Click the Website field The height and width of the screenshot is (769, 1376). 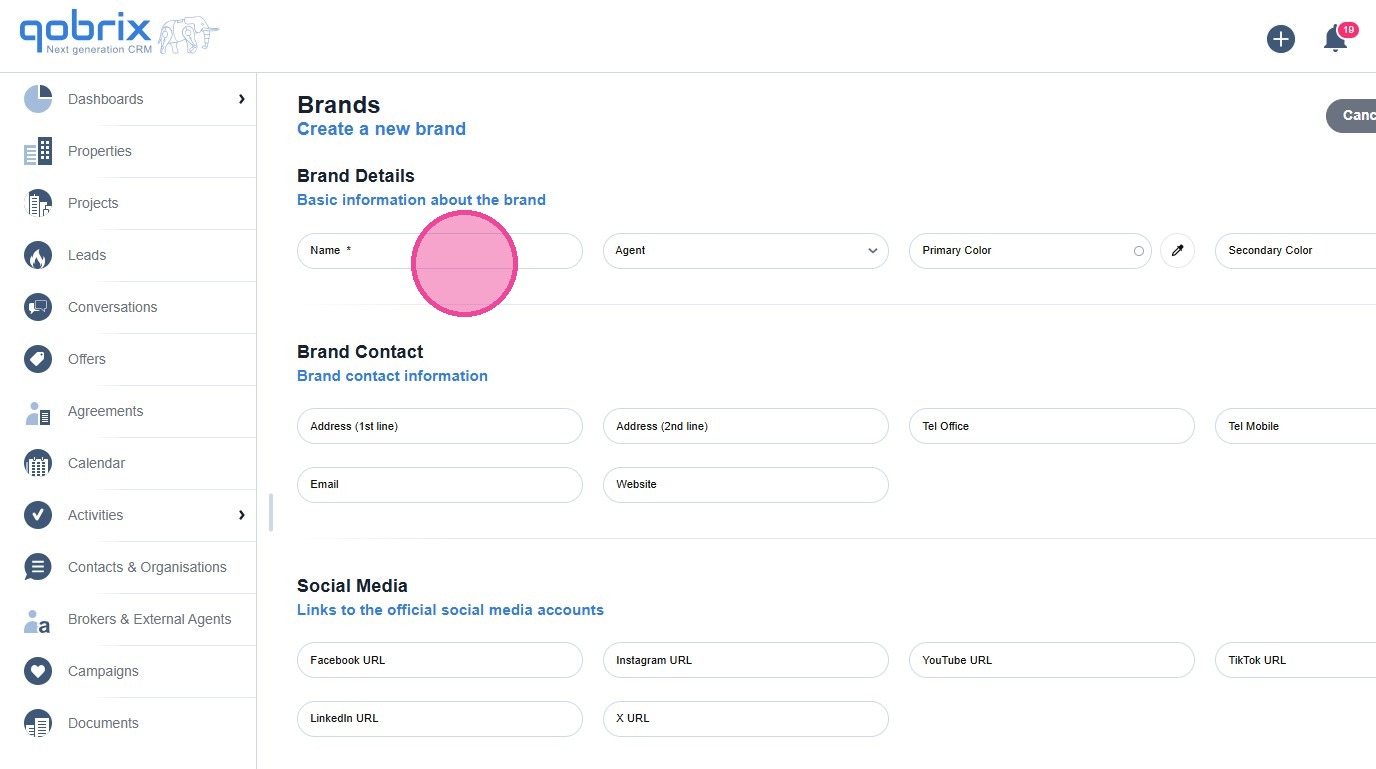coord(745,485)
